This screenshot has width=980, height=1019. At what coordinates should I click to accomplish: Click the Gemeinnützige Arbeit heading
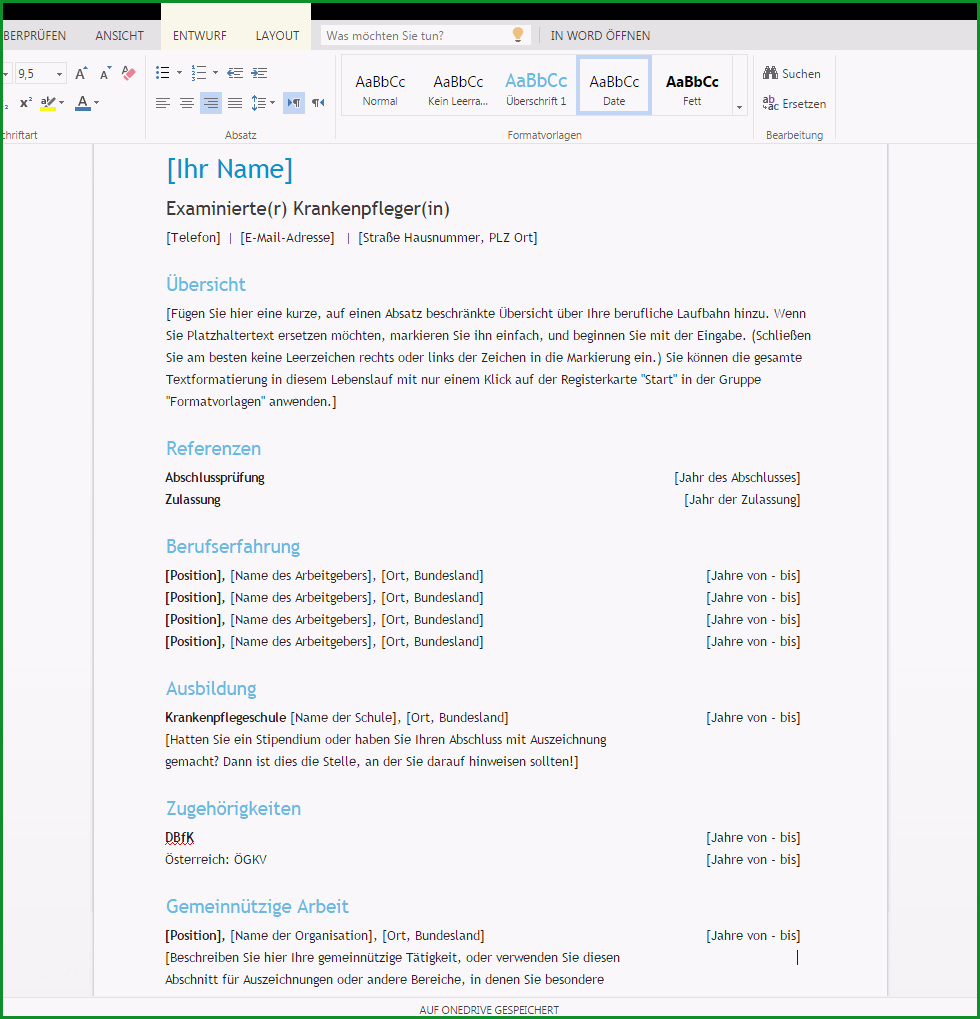[x=257, y=907]
